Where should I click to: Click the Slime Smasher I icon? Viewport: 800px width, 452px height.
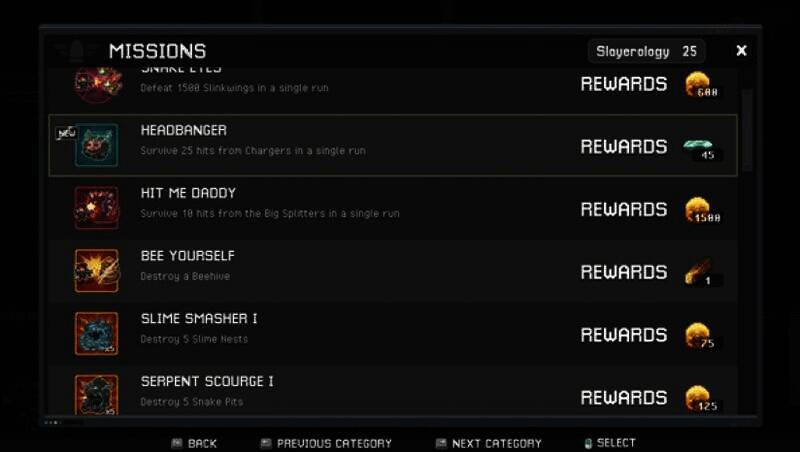pos(96,334)
